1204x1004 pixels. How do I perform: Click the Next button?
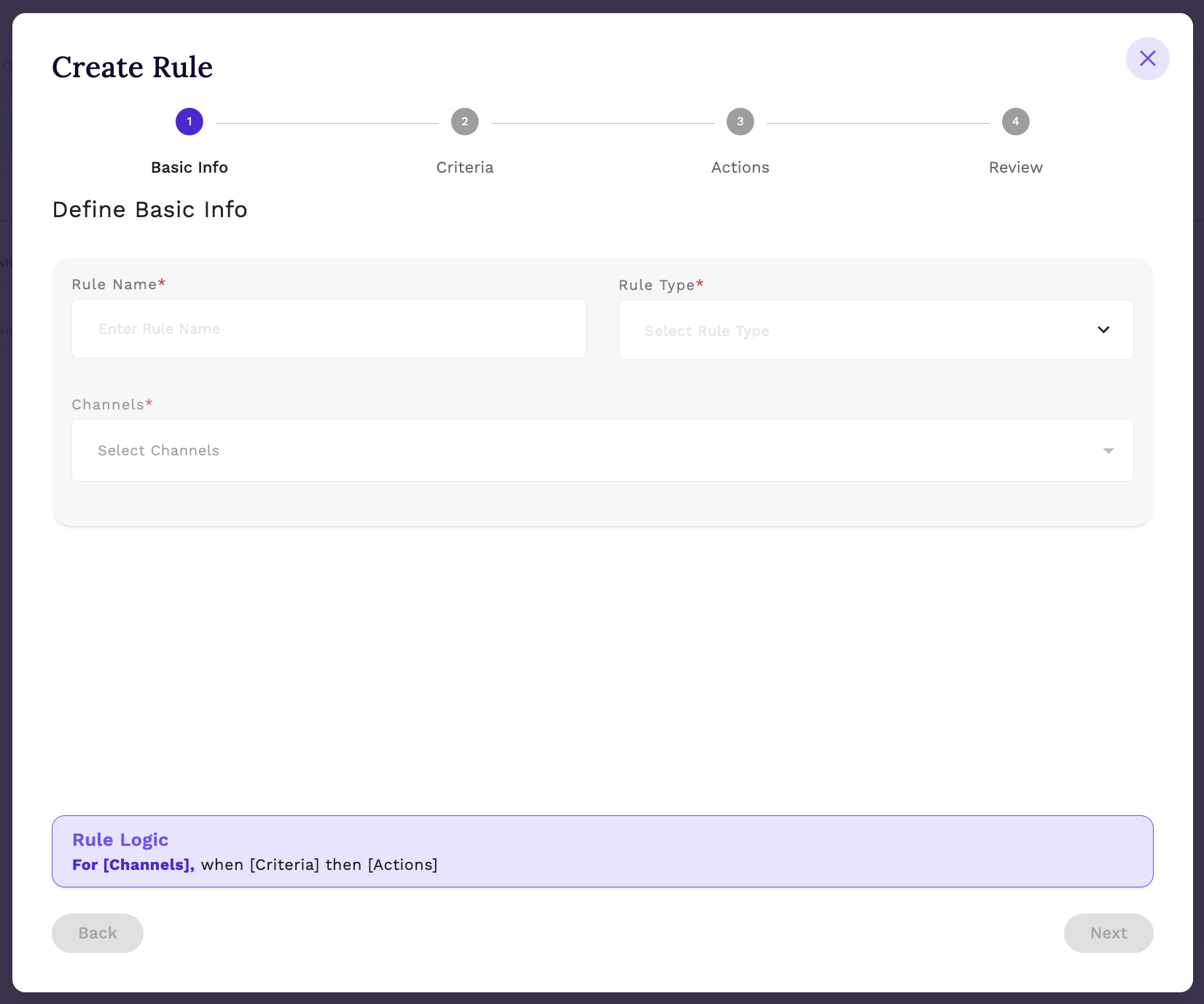coord(1109,933)
